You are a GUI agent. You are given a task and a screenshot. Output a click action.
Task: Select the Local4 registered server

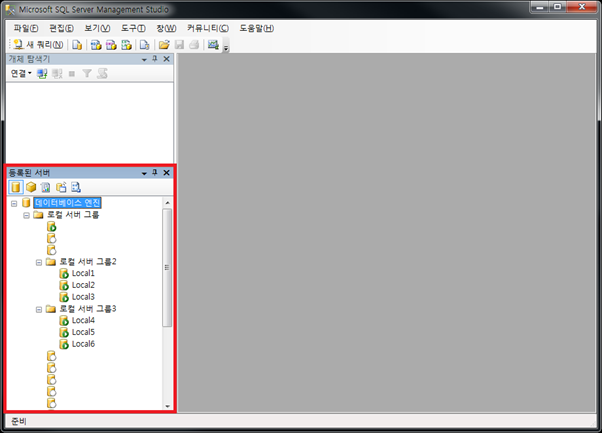point(83,320)
